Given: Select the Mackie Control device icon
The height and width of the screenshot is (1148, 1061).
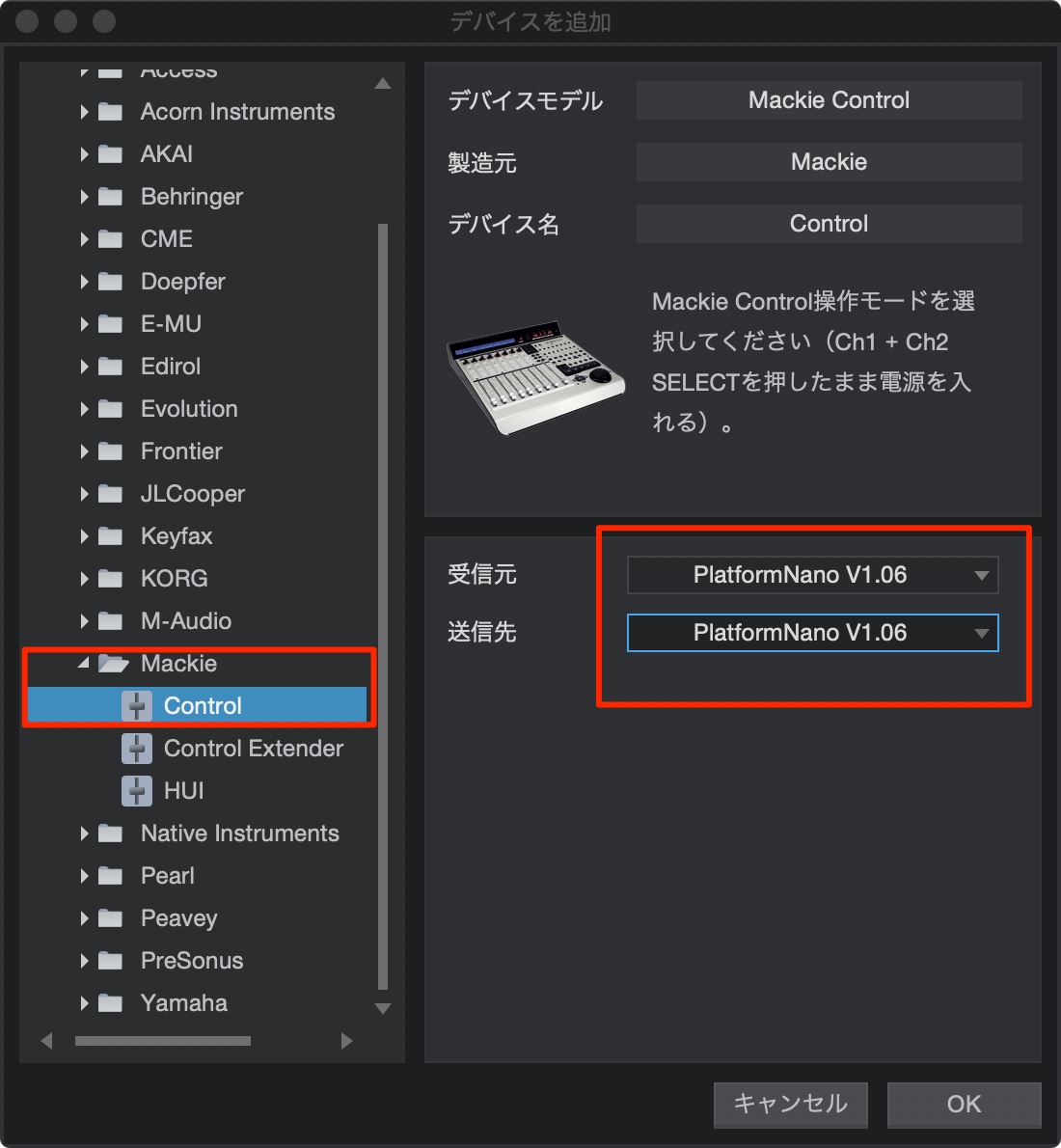Looking at the screenshot, I should [x=137, y=706].
